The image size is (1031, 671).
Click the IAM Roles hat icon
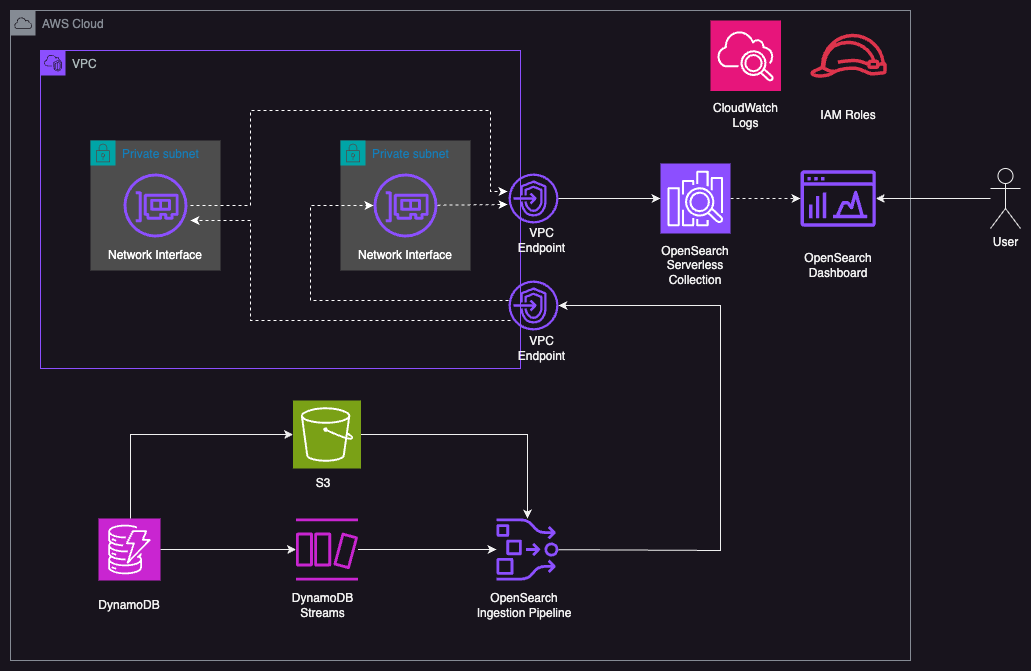pyautogui.click(x=847, y=57)
